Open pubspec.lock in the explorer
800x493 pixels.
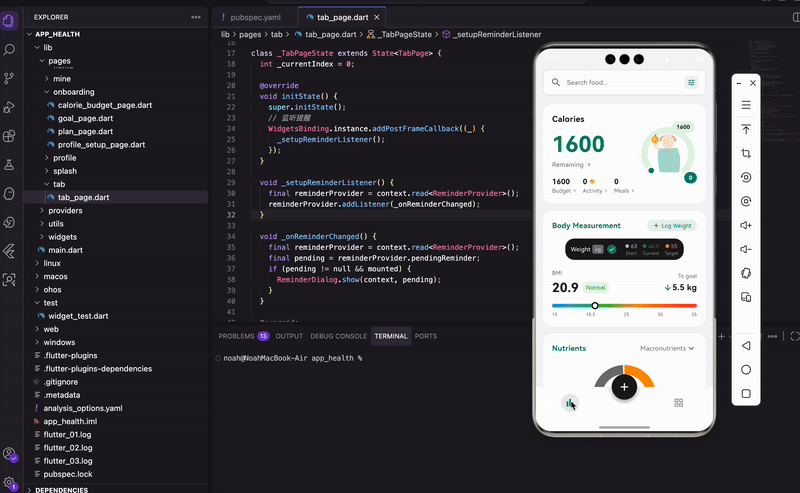coord(68,474)
